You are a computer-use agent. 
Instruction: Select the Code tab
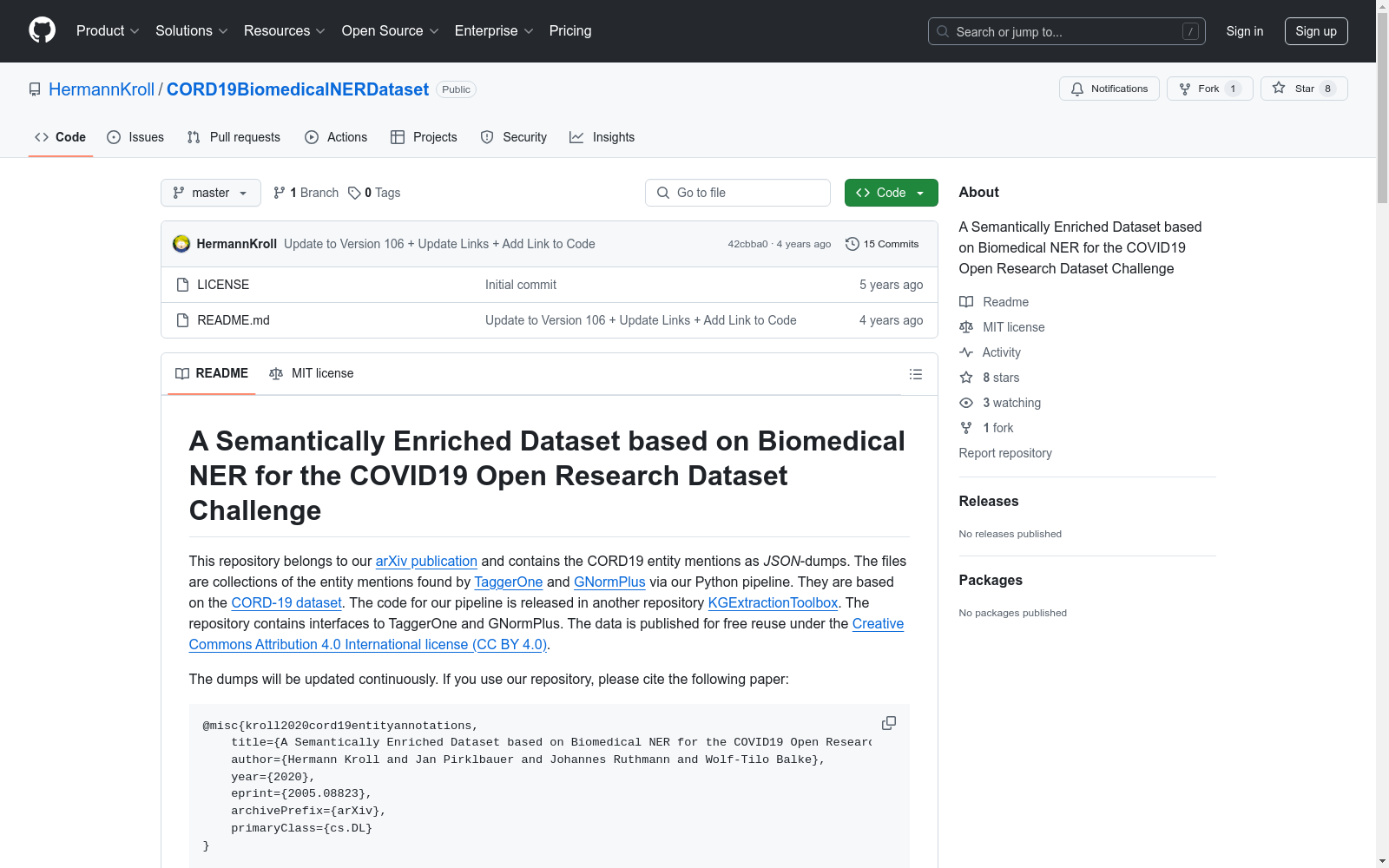tap(61, 137)
